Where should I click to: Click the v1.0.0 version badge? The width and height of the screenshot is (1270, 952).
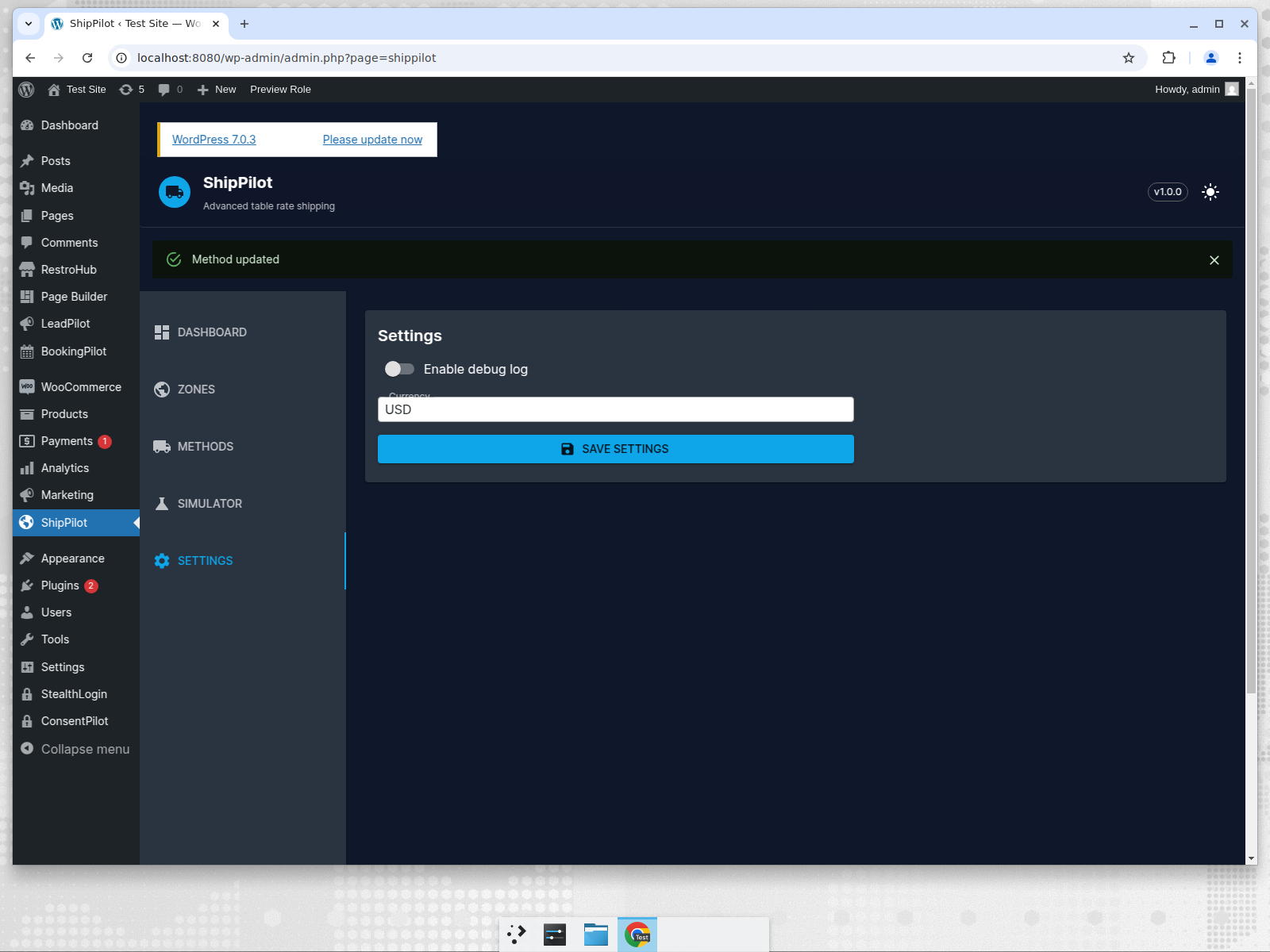coord(1168,192)
